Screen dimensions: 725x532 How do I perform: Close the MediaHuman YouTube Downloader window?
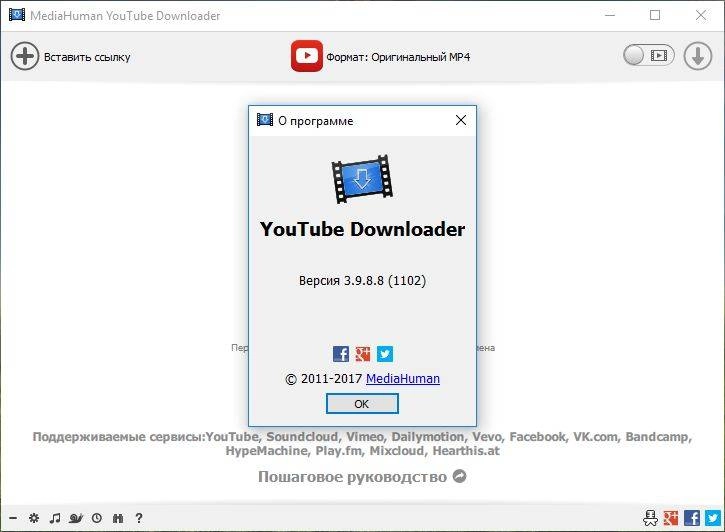pyautogui.click(x=700, y=15)
